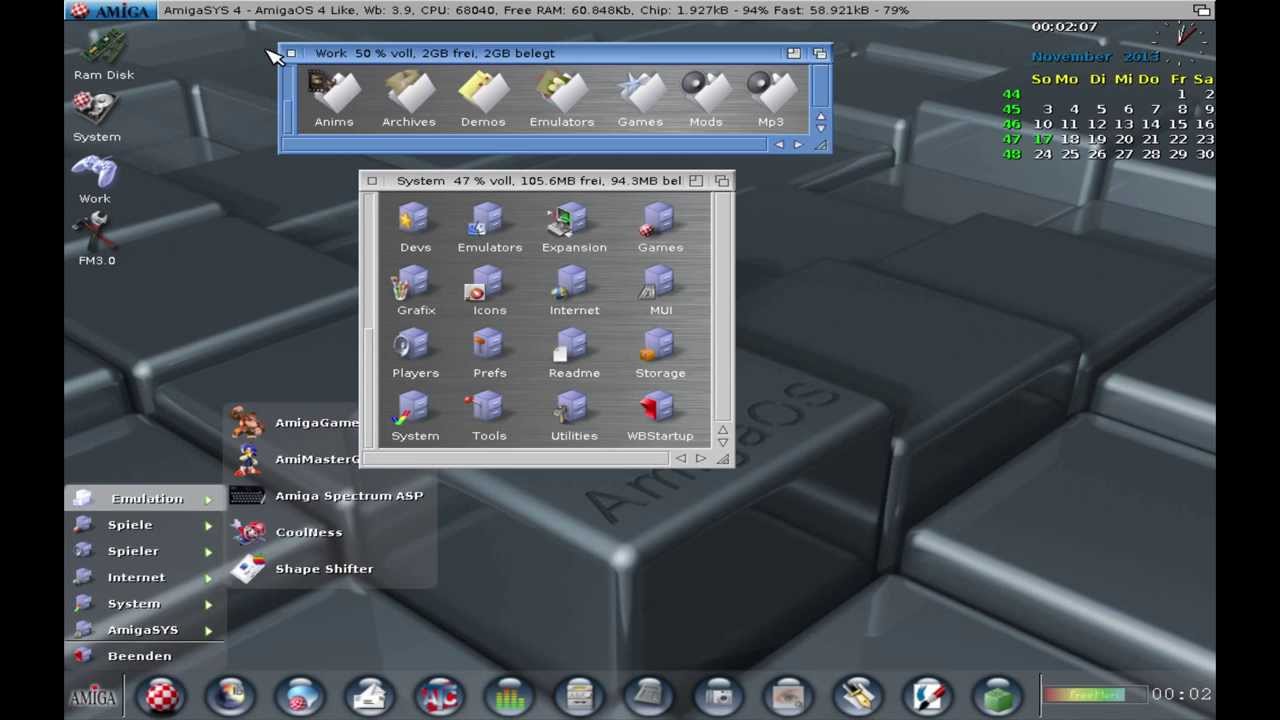Click the System window scroll up arrow
The width and height of the screenshot is (1280, 720).
(723, 430)
